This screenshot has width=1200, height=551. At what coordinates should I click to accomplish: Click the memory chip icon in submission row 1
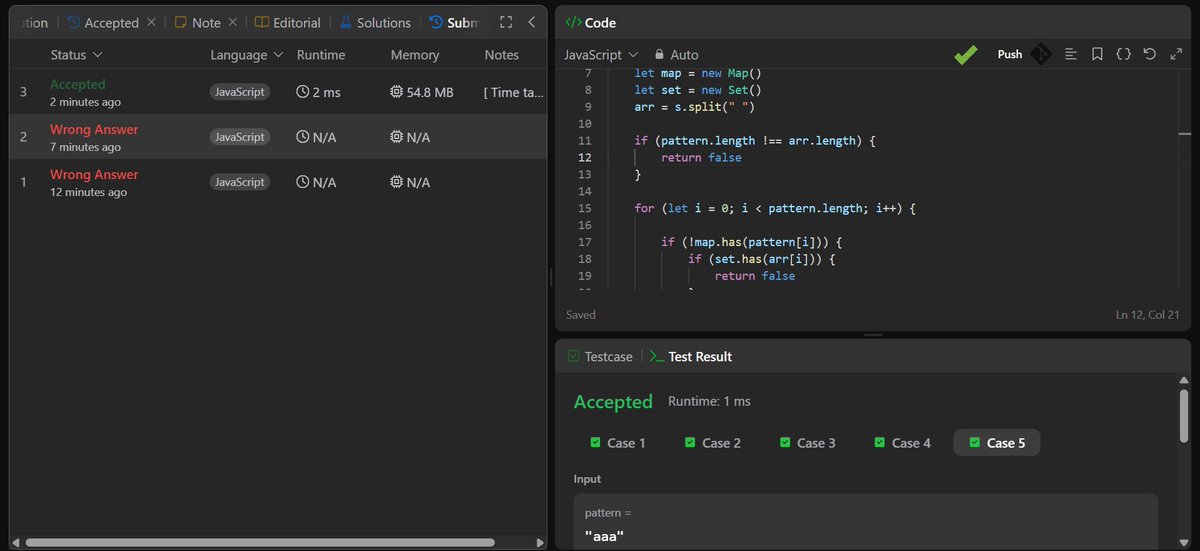point(397,182)
